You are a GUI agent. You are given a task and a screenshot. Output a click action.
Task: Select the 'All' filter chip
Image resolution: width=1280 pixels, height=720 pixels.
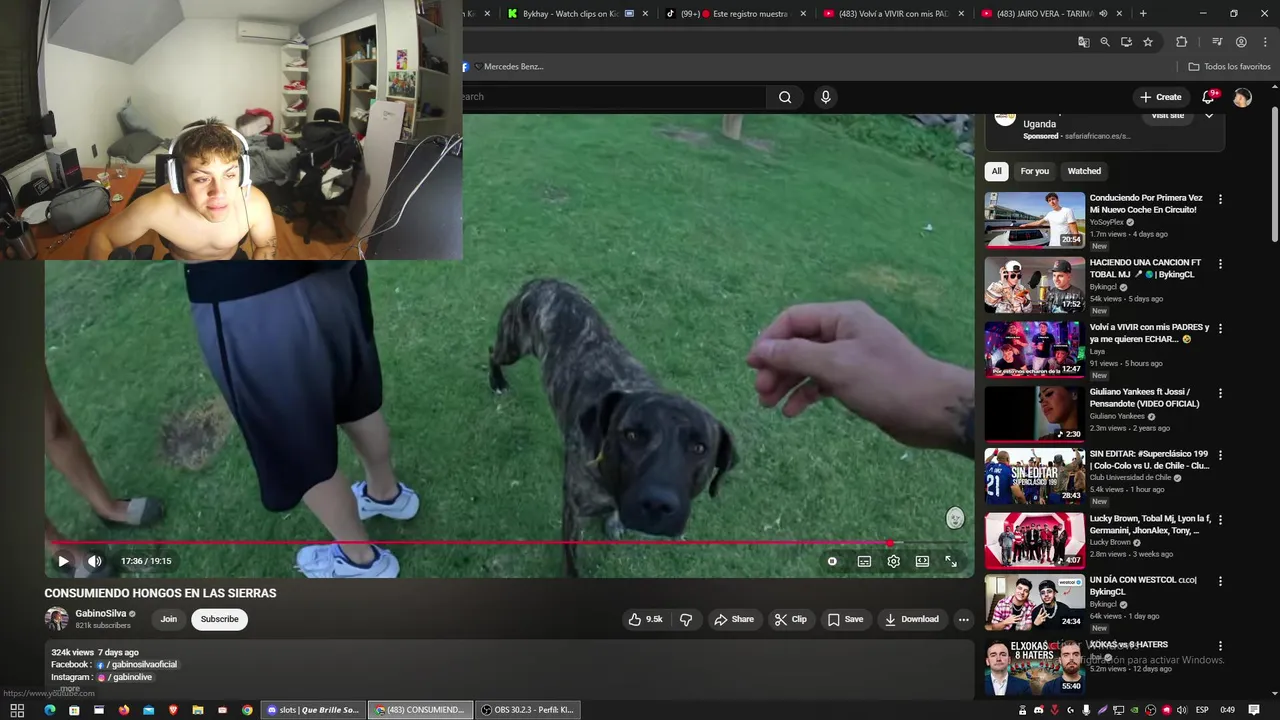996,171
